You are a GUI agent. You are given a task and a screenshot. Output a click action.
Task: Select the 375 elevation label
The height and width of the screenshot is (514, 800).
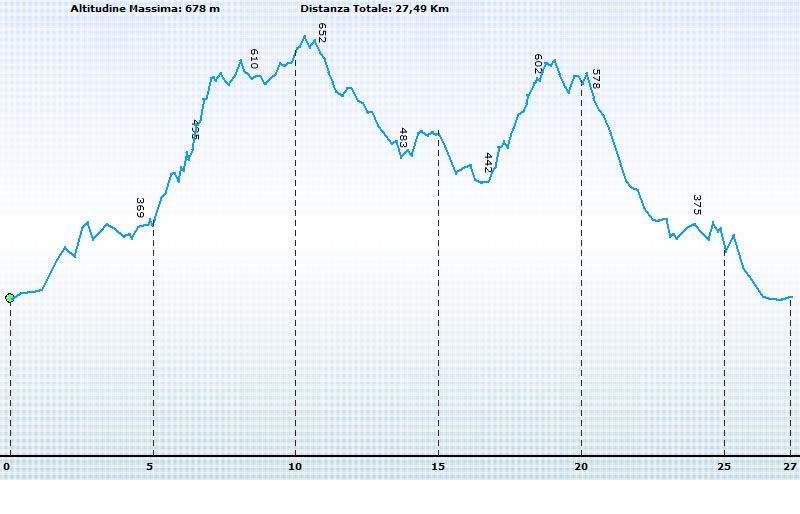(x=697, y=205)
